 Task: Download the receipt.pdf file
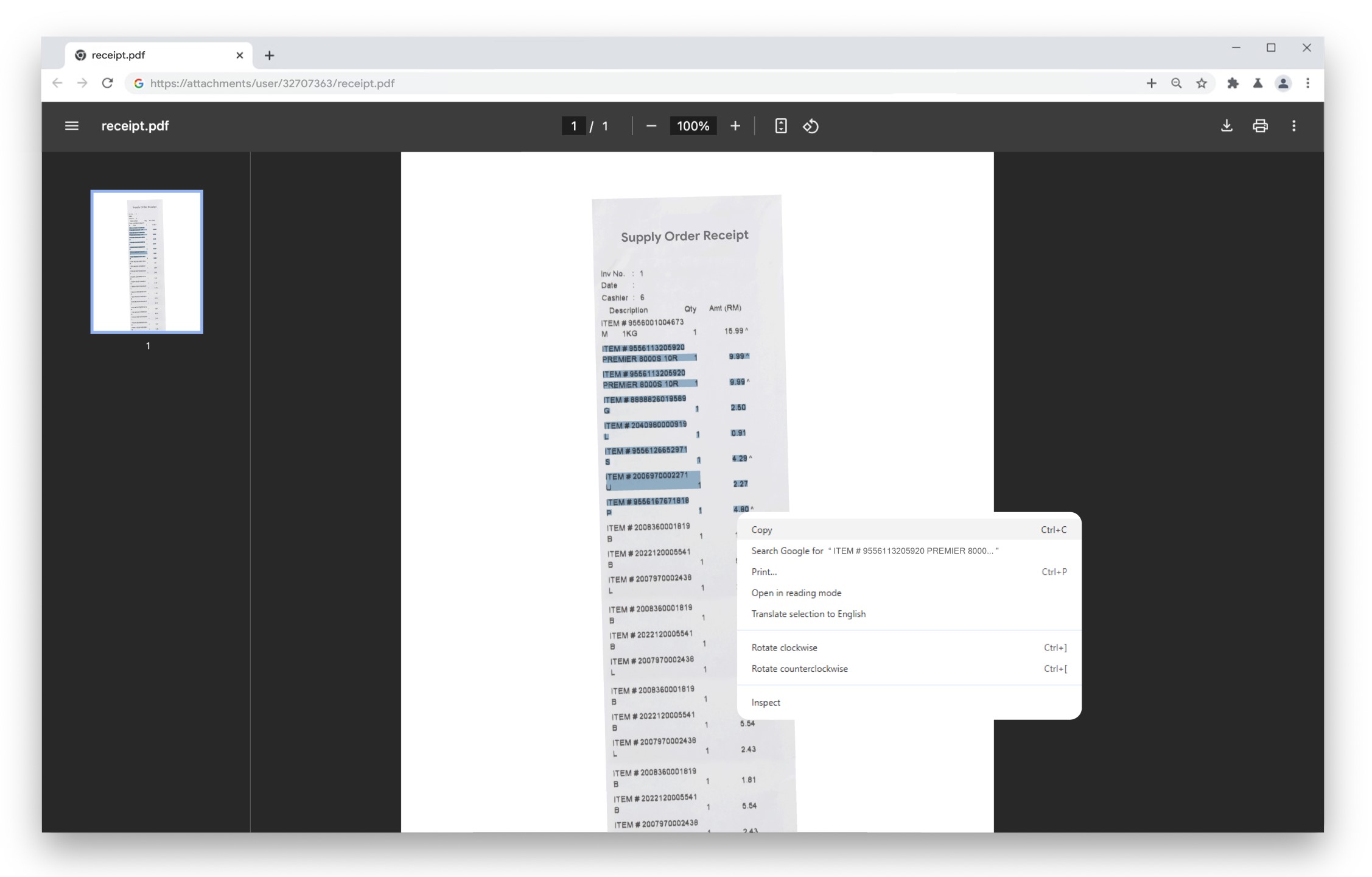(x=1227, y=126)
